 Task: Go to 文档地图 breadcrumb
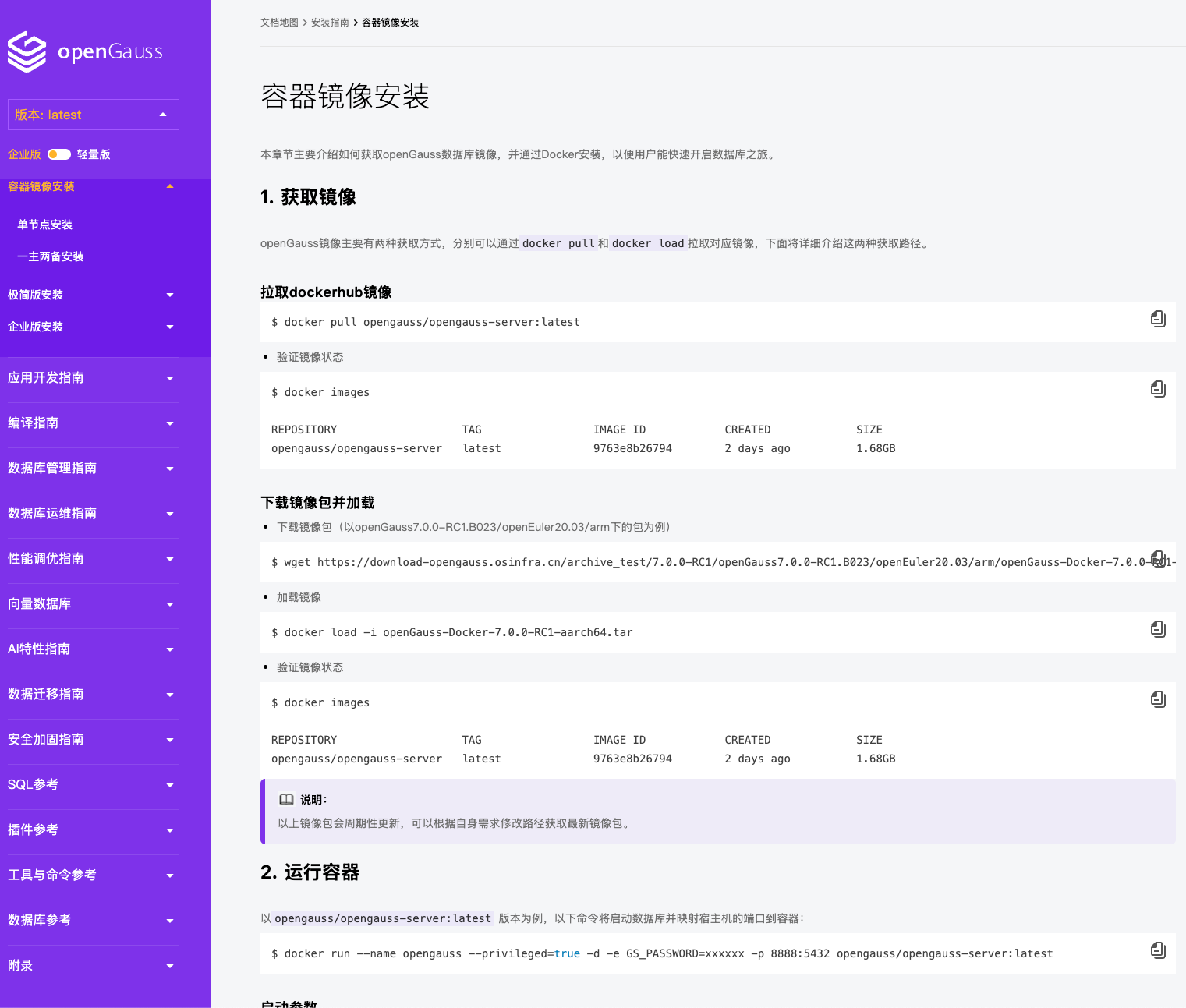[279, 23]
